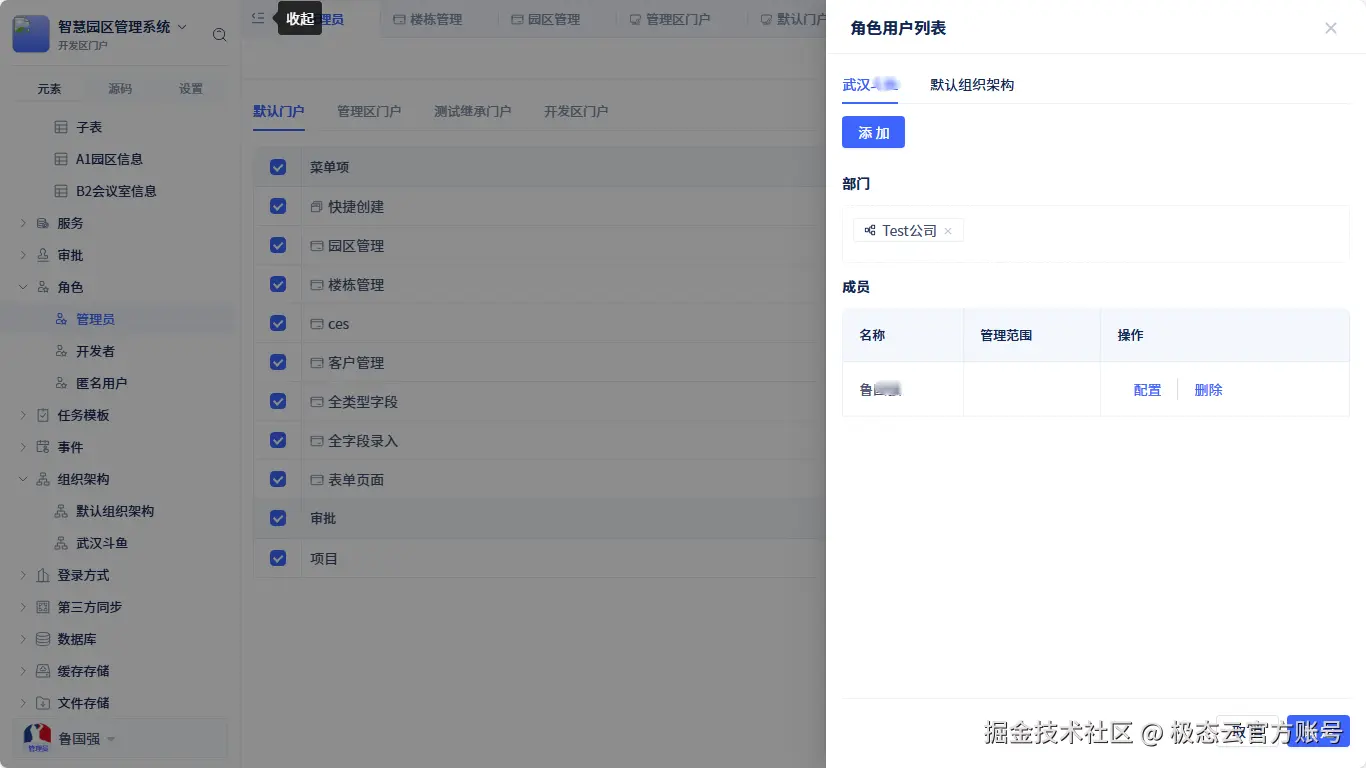Click the 服务 icon in the tree

coord(43,223)
